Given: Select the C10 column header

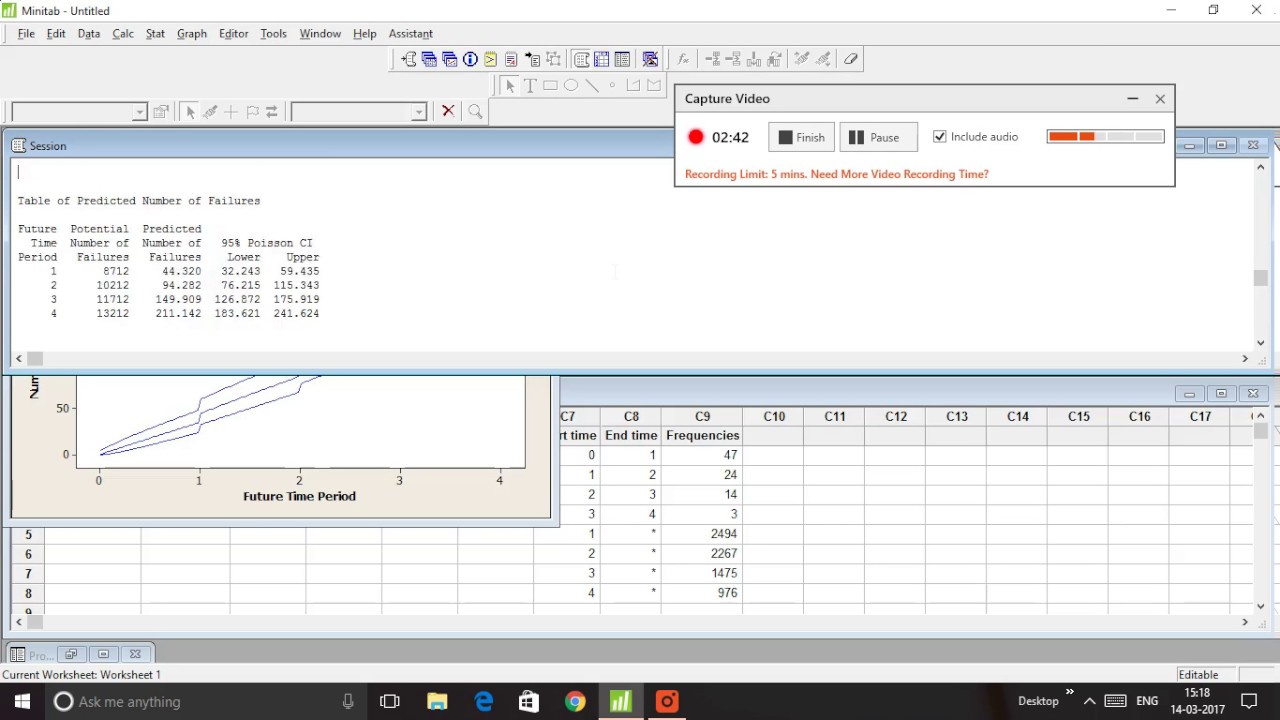Looking at the screenshot, I should tap(774, 416).
